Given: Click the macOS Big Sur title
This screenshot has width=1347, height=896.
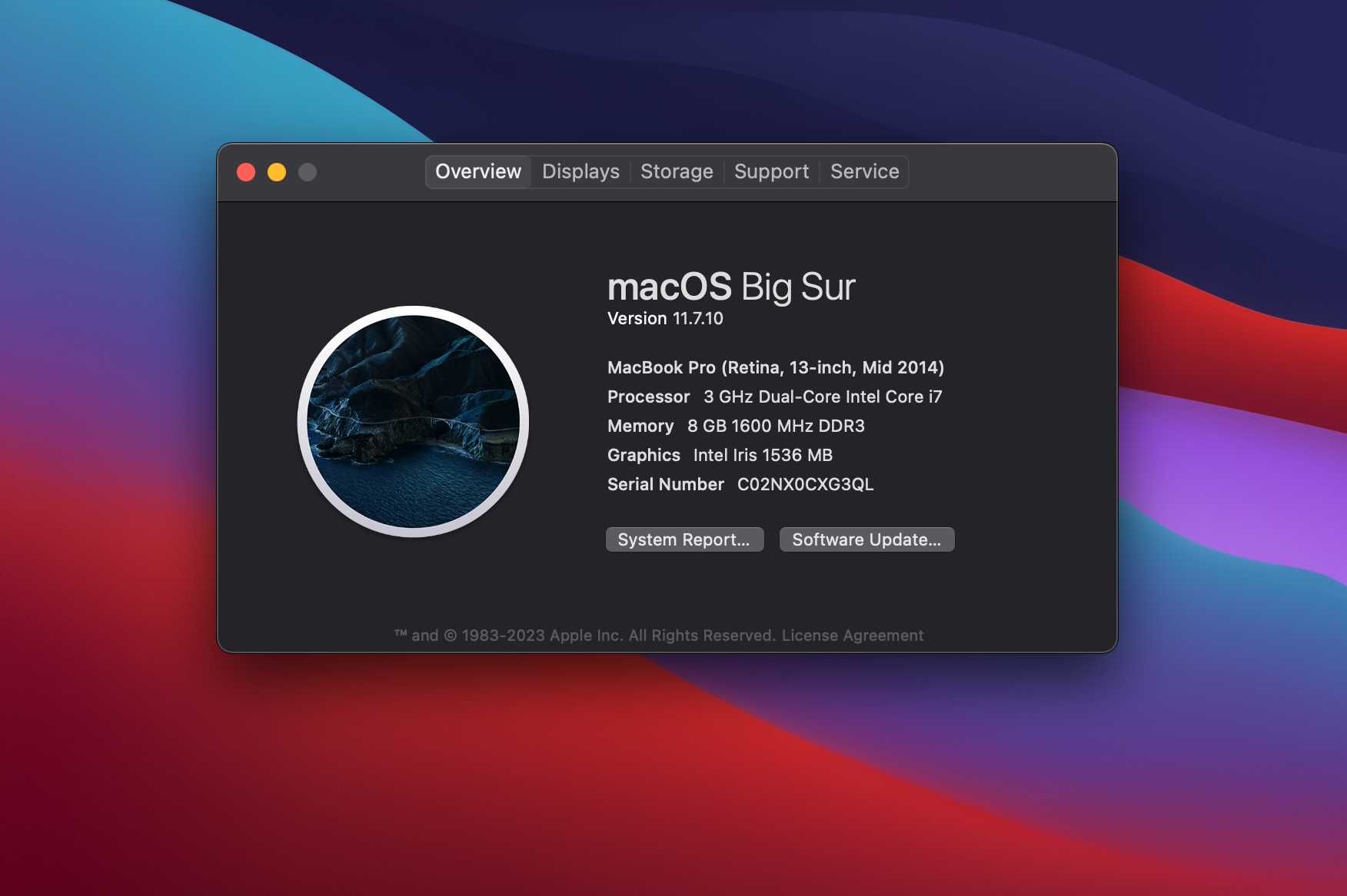Looking at the screenshot, I should tap(731, 287).
